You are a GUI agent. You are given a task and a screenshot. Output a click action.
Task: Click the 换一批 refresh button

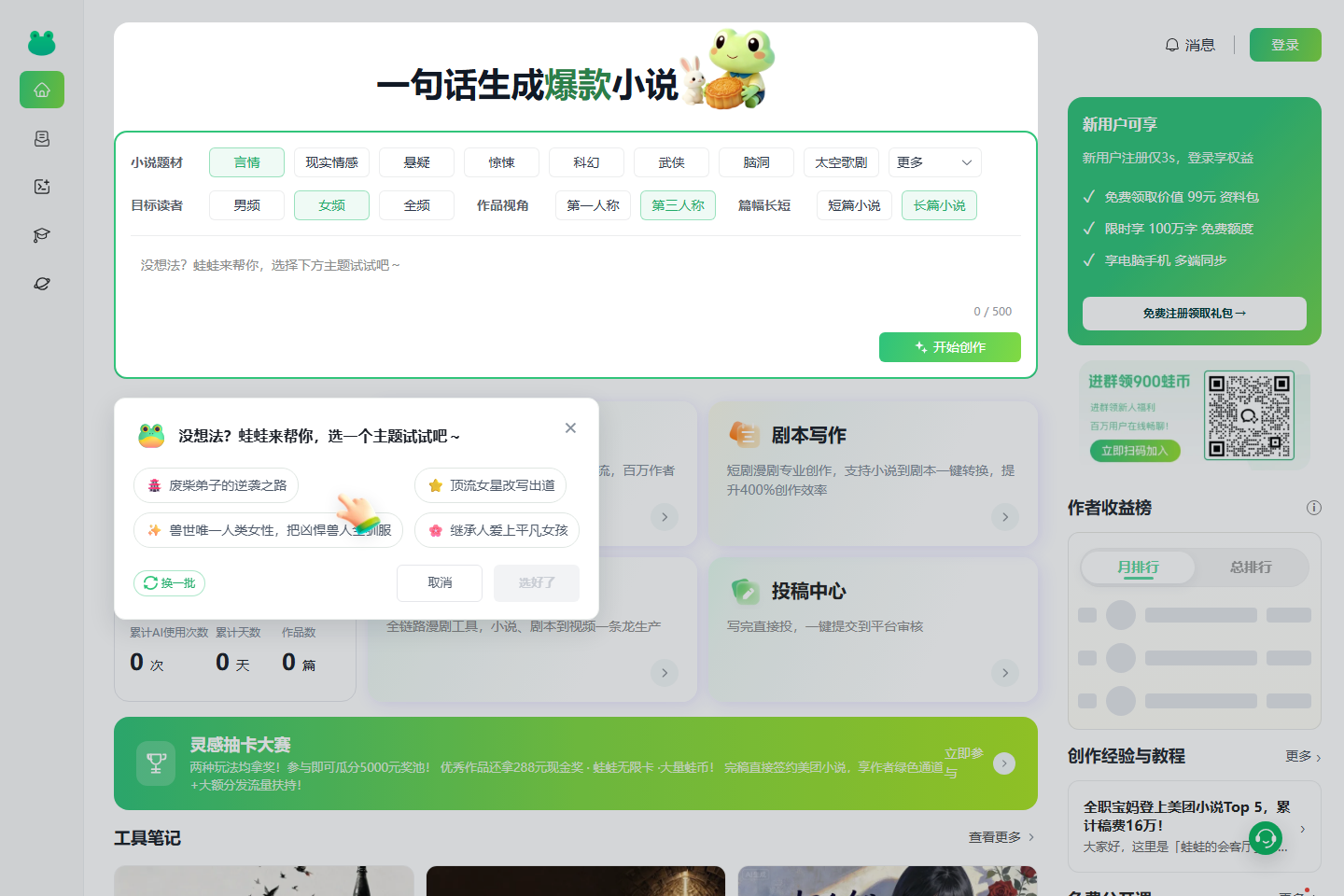tap(170, 583)
